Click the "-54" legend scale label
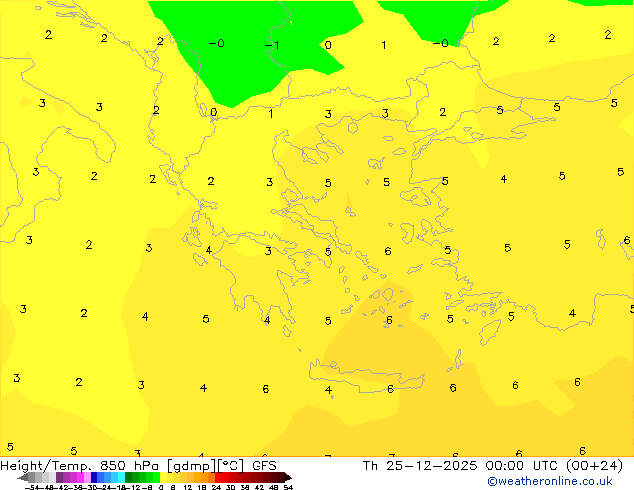634x490 pixels. click(x=32, y=488)
